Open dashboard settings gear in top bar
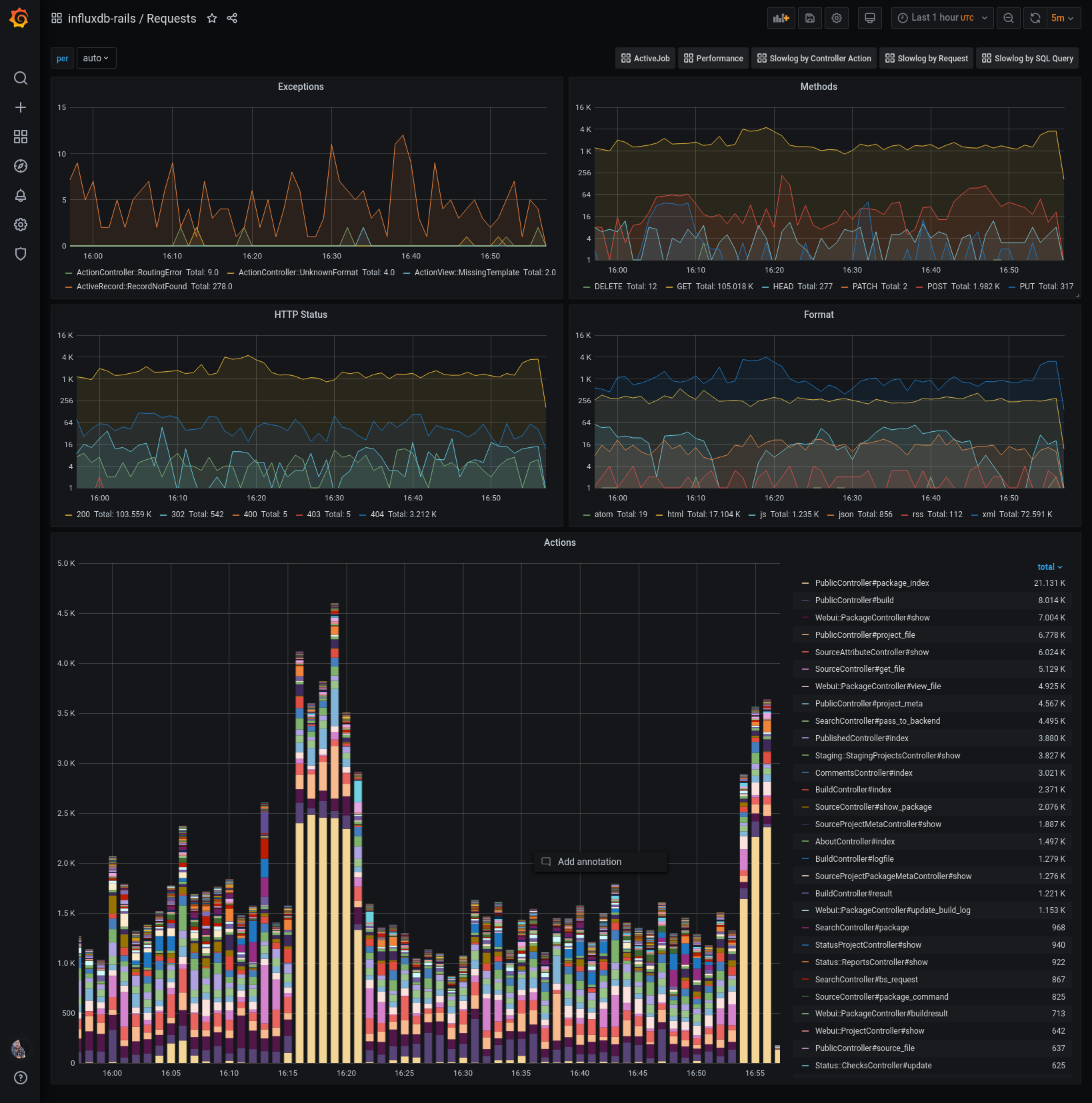The height and width of the screenshot is (1103, 1092). pyautogui.click(x=837, y=18)
